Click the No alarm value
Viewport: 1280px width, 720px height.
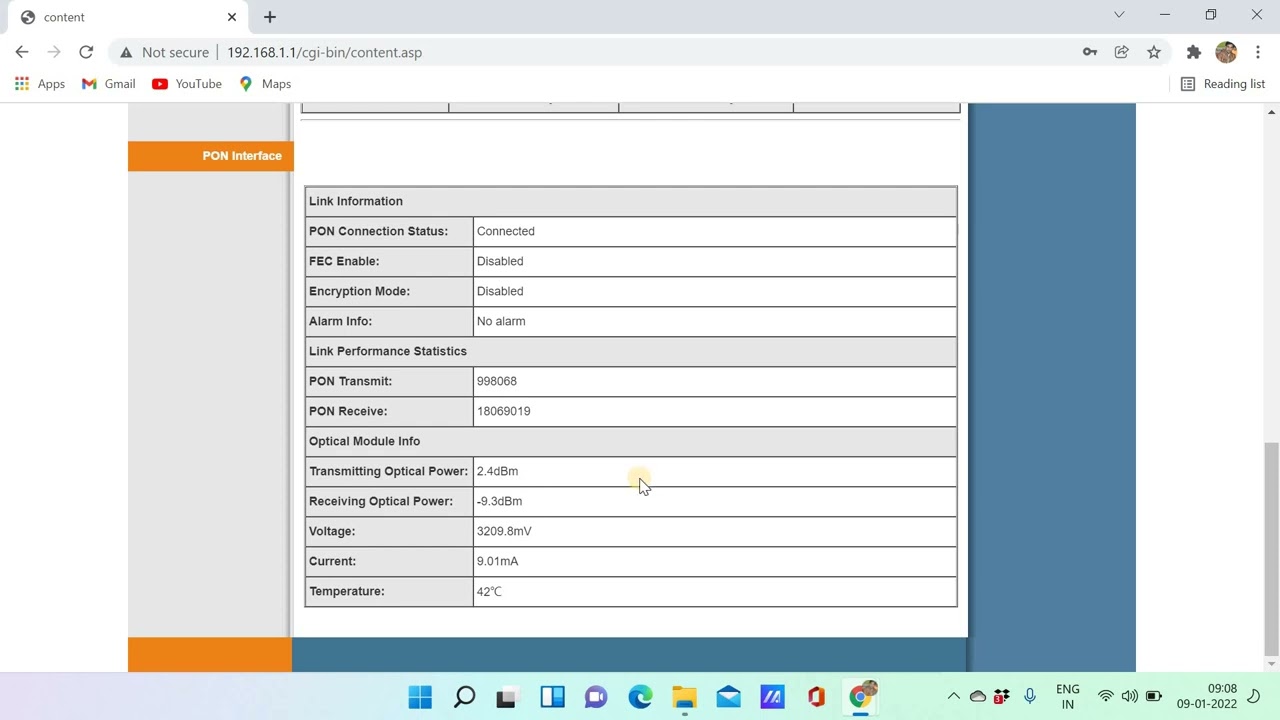(501, 321)
